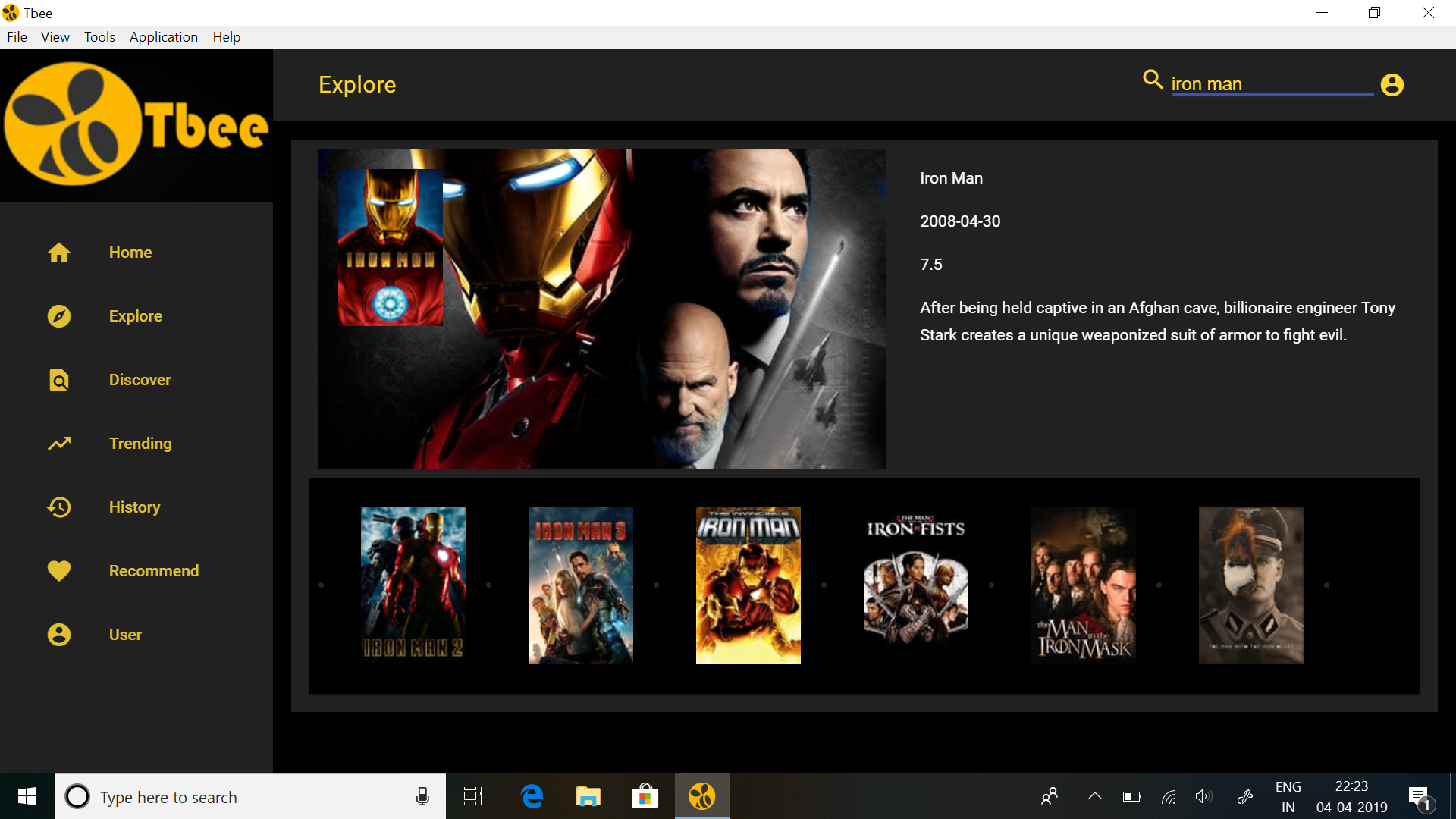
Task: Select The Man in the Iron Mask poster
Action: 1084,585
